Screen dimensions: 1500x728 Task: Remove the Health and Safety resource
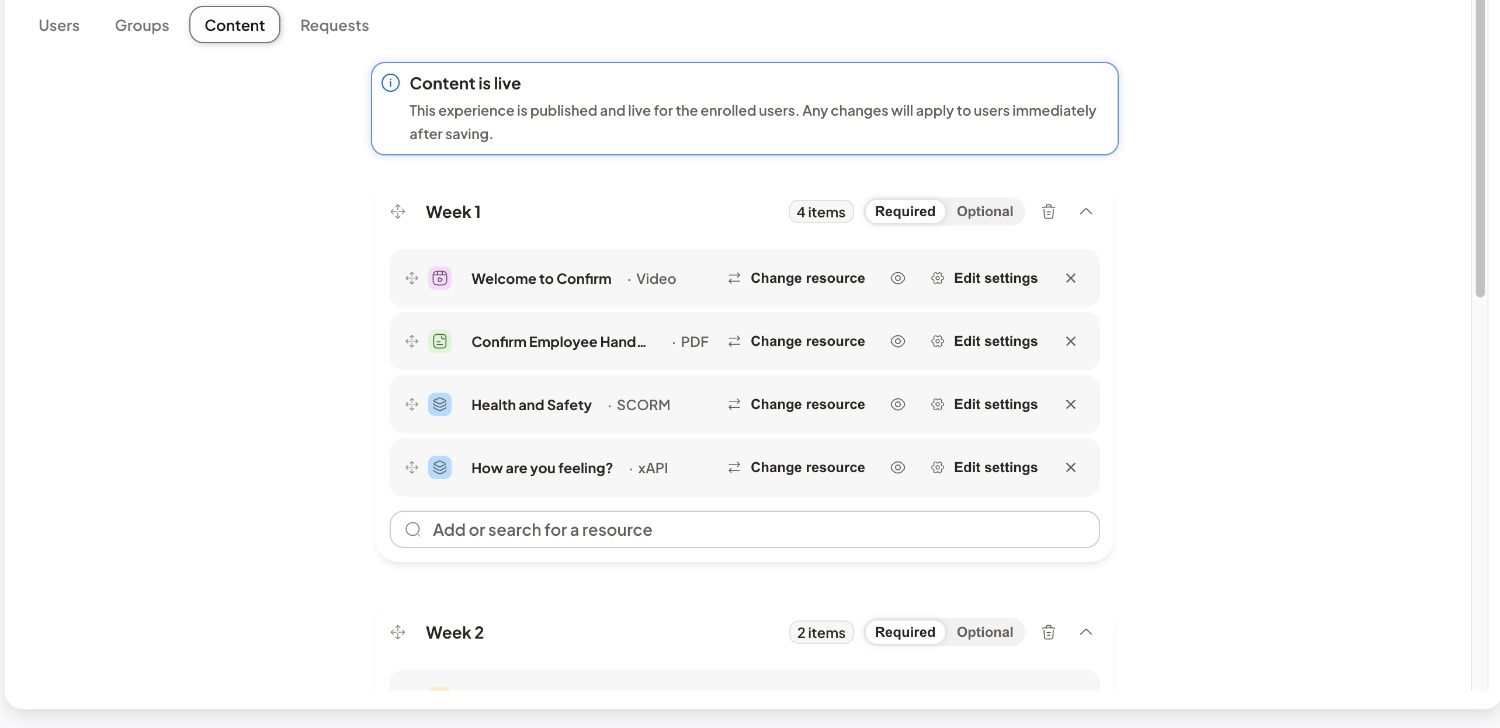(x=1071, y=405)
